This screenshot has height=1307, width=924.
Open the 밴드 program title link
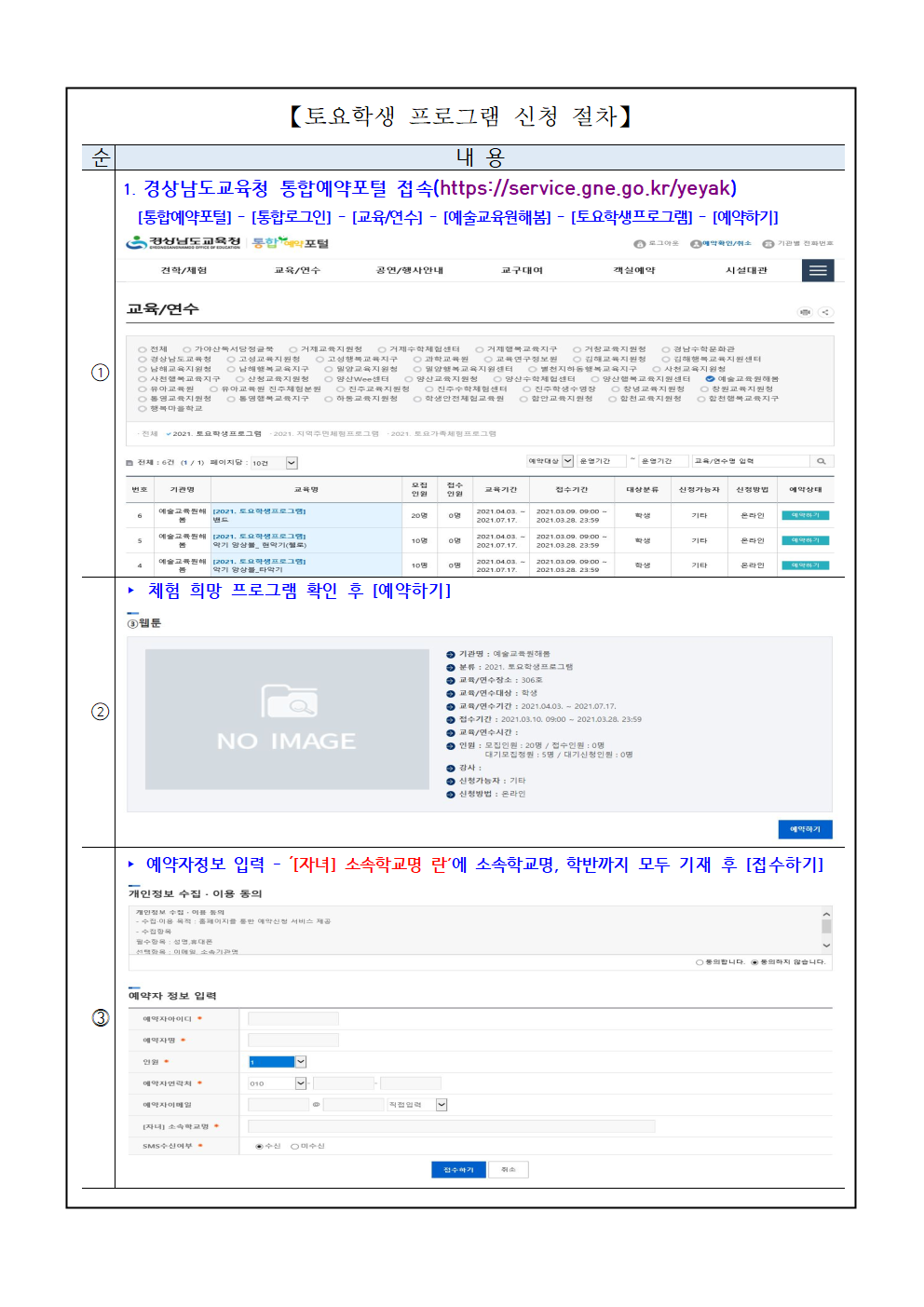click(x=259, y=515)
